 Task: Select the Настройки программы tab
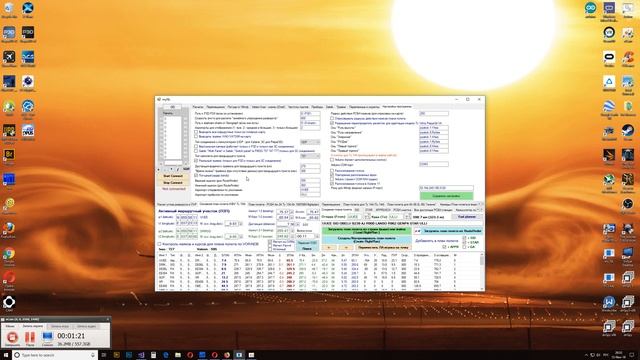[x=397, y=107]
